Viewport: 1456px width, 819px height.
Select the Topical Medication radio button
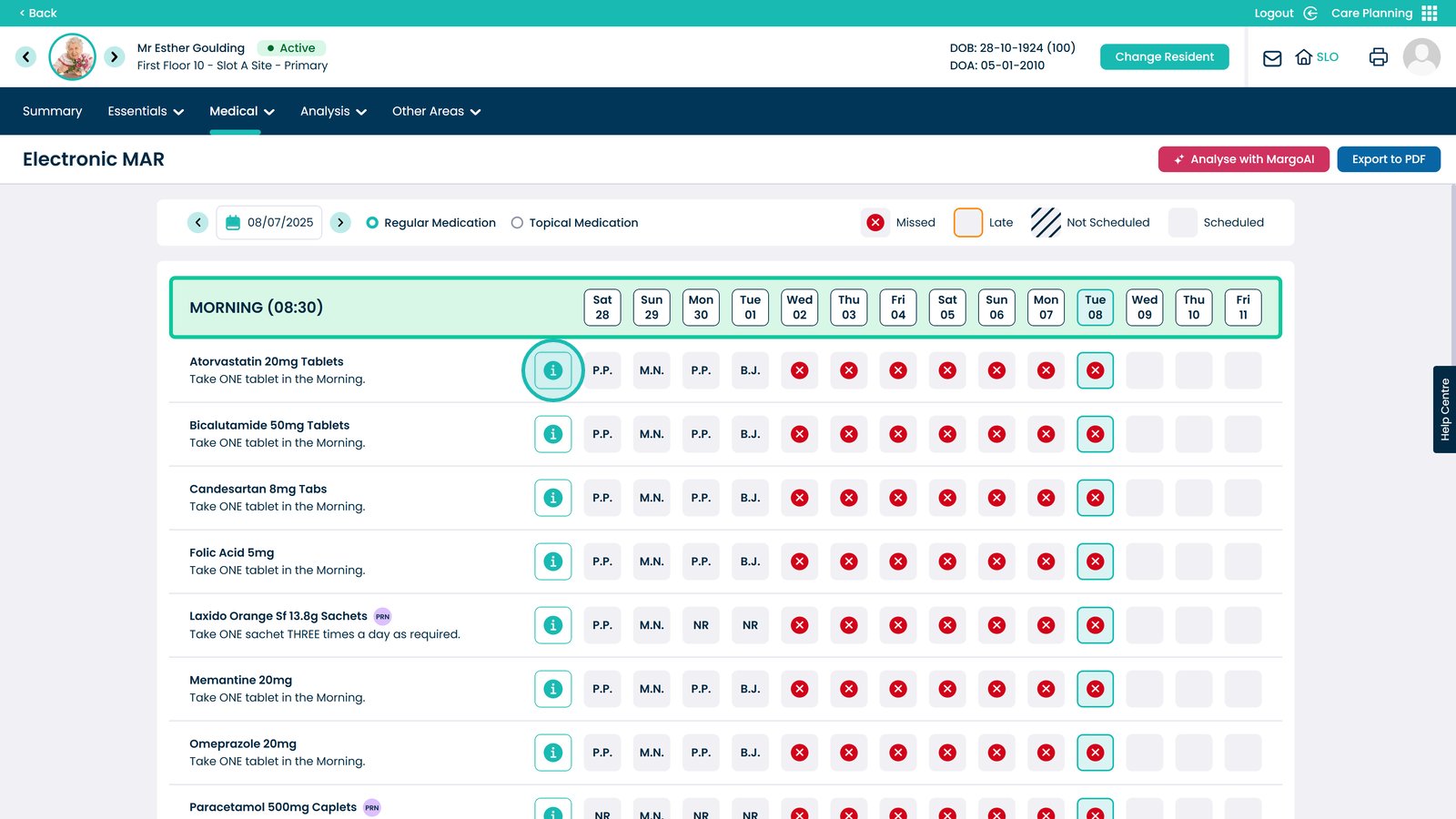tap(517, 223)
